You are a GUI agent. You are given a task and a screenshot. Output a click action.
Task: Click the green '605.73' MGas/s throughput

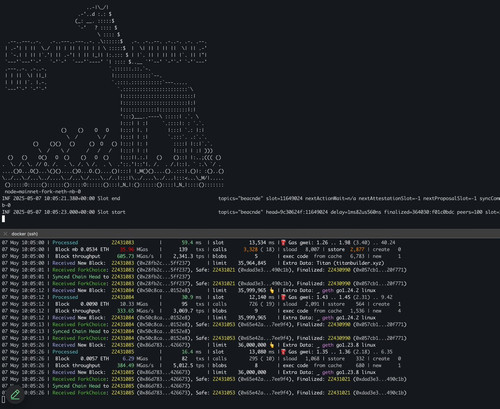coord(126,256)
